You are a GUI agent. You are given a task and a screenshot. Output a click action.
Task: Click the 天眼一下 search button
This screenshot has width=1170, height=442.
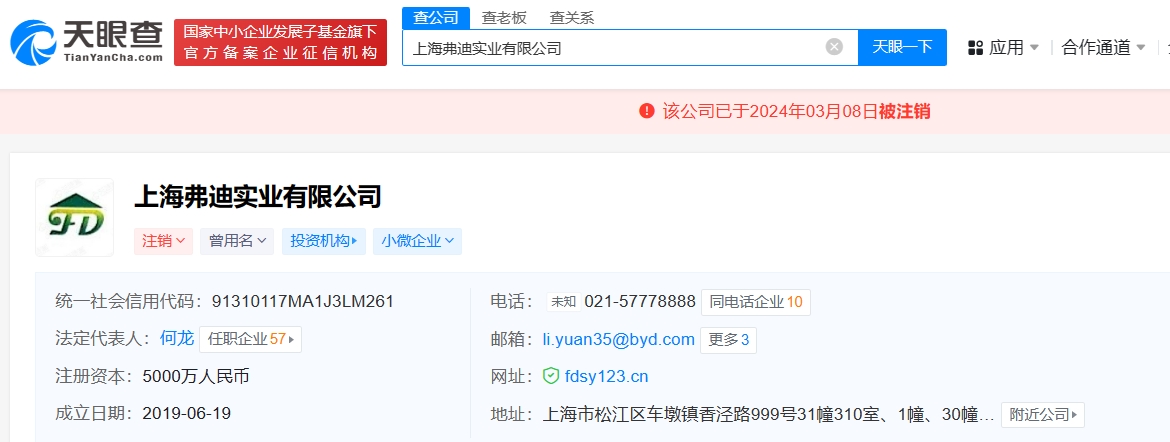click(902, 47)
